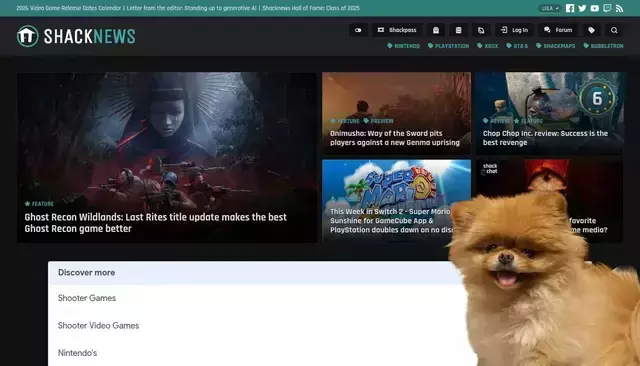Click the Discover more header

[x=87, y=273]
